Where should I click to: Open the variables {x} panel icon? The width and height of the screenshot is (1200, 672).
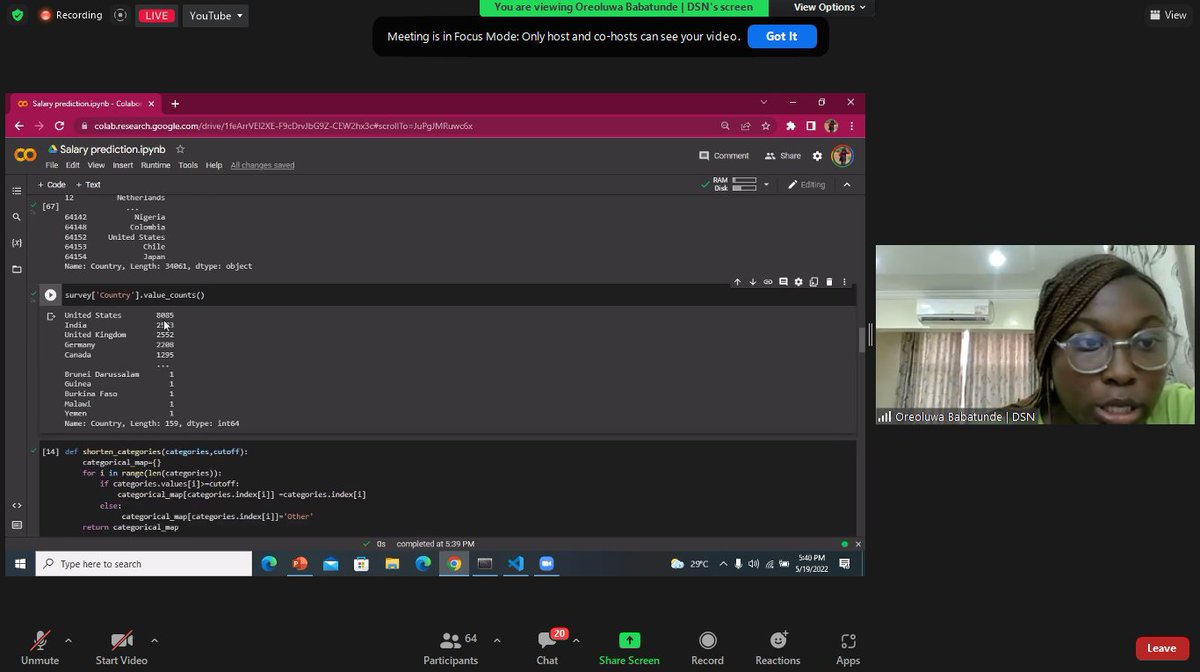coord(16,243)
